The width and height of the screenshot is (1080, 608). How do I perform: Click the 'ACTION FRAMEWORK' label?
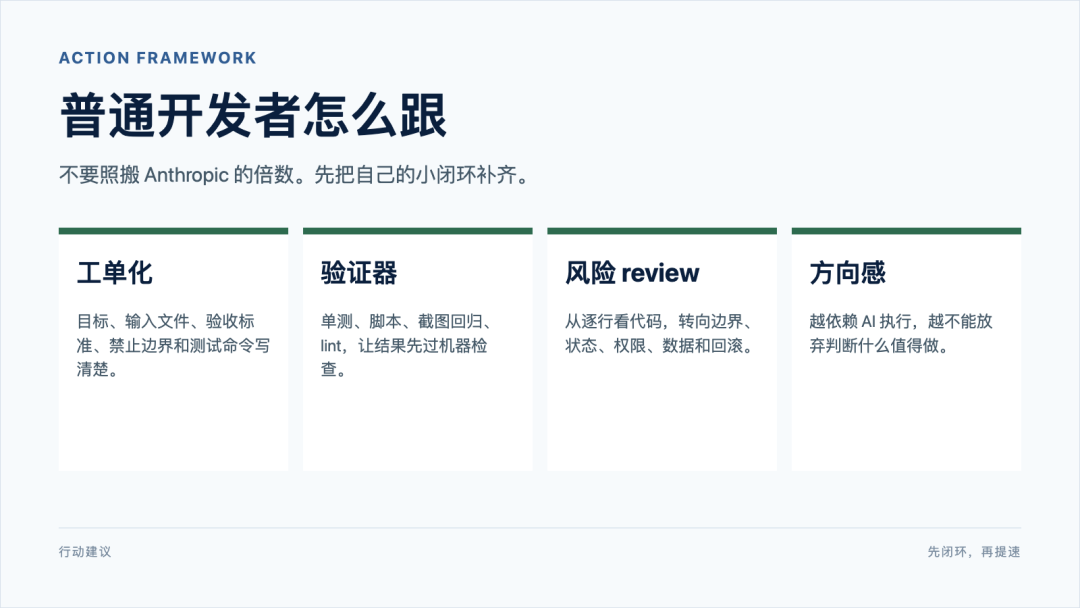(x=157, y=58)
